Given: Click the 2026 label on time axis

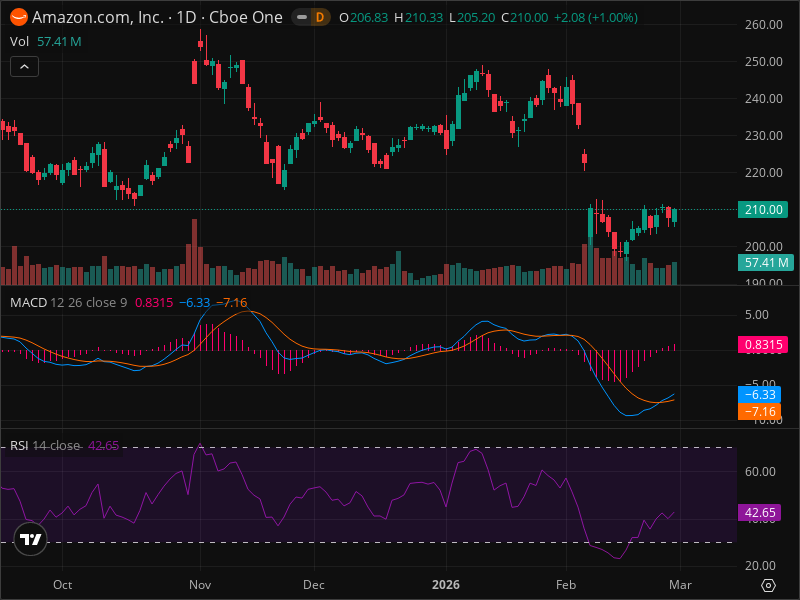Looking at the screenshot, I should [x=446, y=585].
